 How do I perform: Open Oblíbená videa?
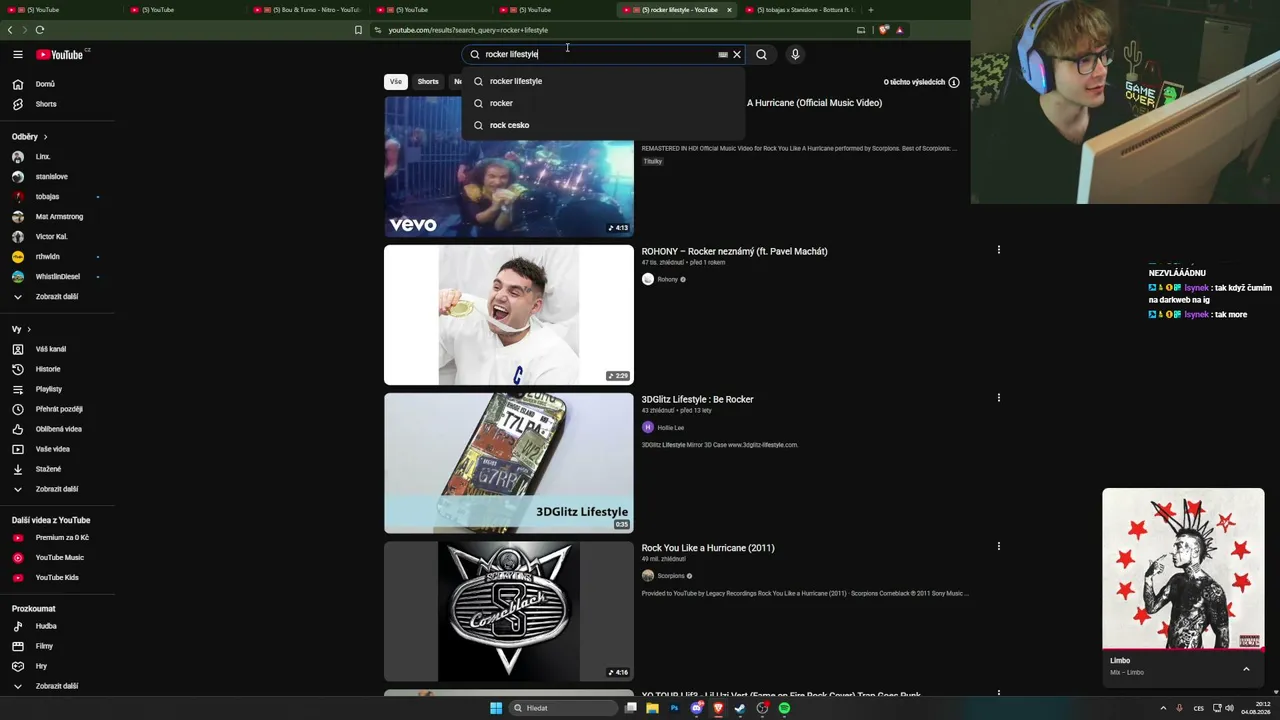(x=57, y=429)
